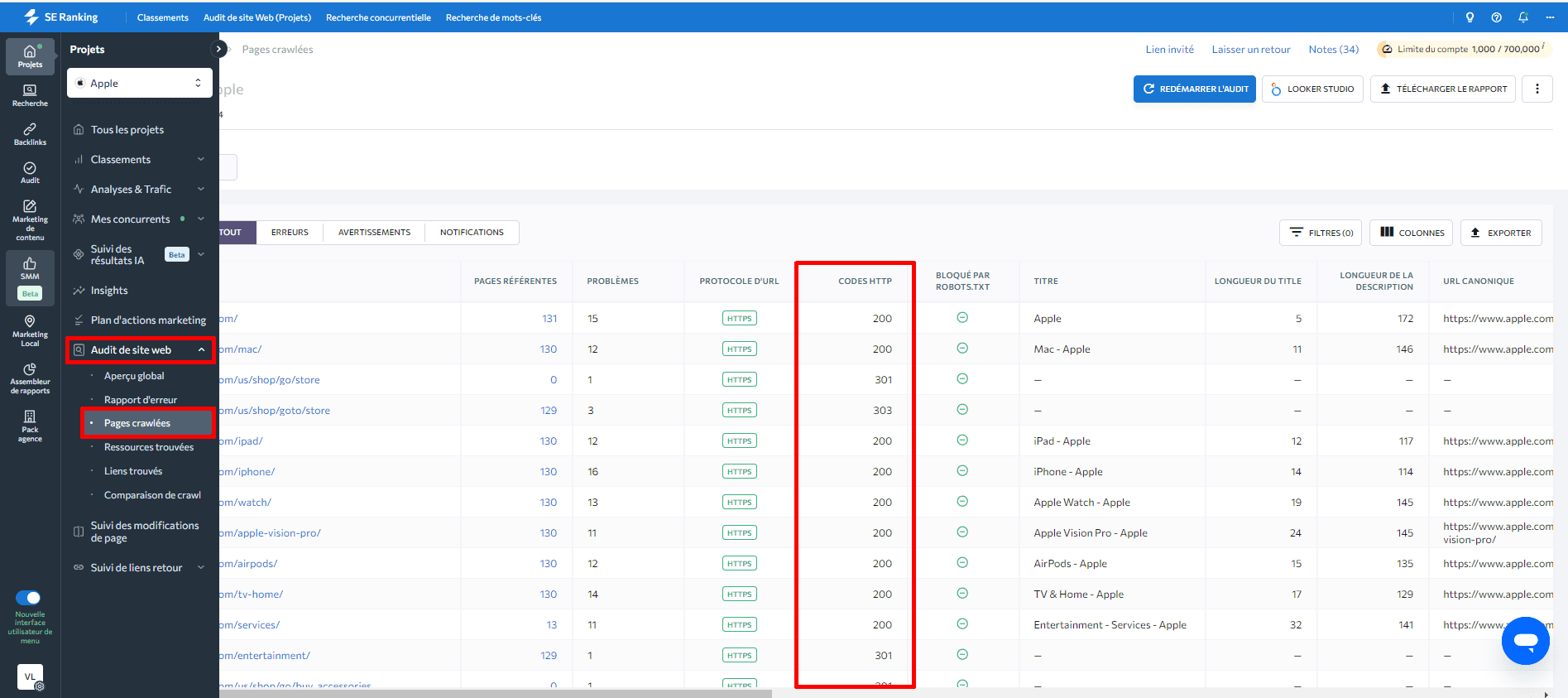This screenshot has height=698, width=1568.
Task: Open the chat support bubble
Action: coord(1525,641)
